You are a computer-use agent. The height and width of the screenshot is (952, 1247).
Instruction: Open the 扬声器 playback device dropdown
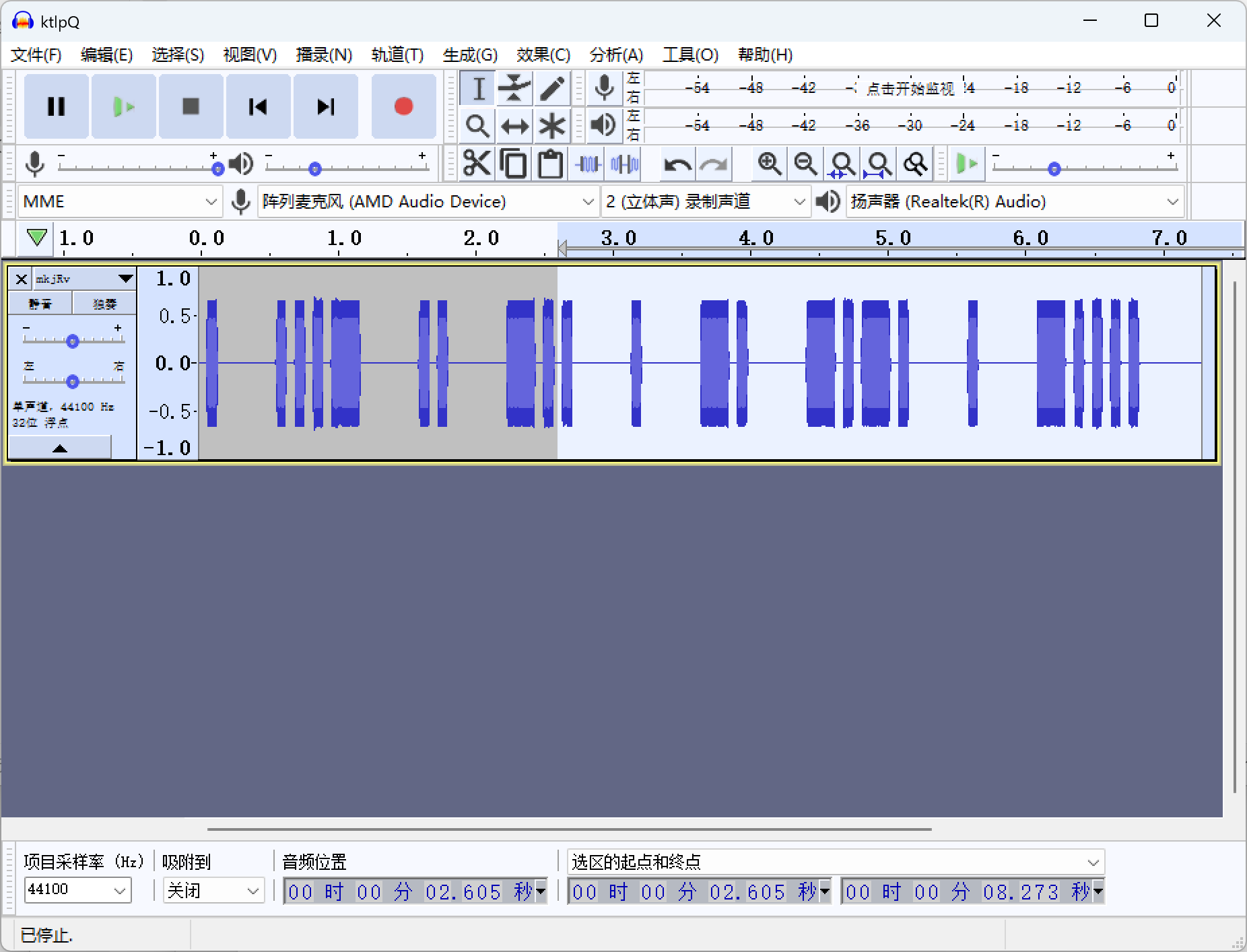(1015, 201)
